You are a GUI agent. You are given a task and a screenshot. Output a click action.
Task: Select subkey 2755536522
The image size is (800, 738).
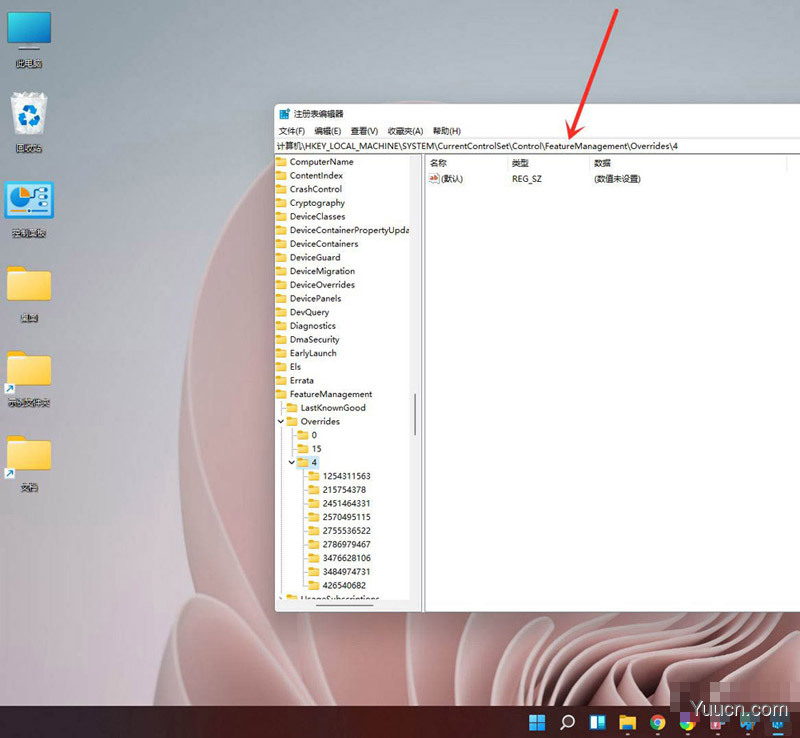click(346, 531)
